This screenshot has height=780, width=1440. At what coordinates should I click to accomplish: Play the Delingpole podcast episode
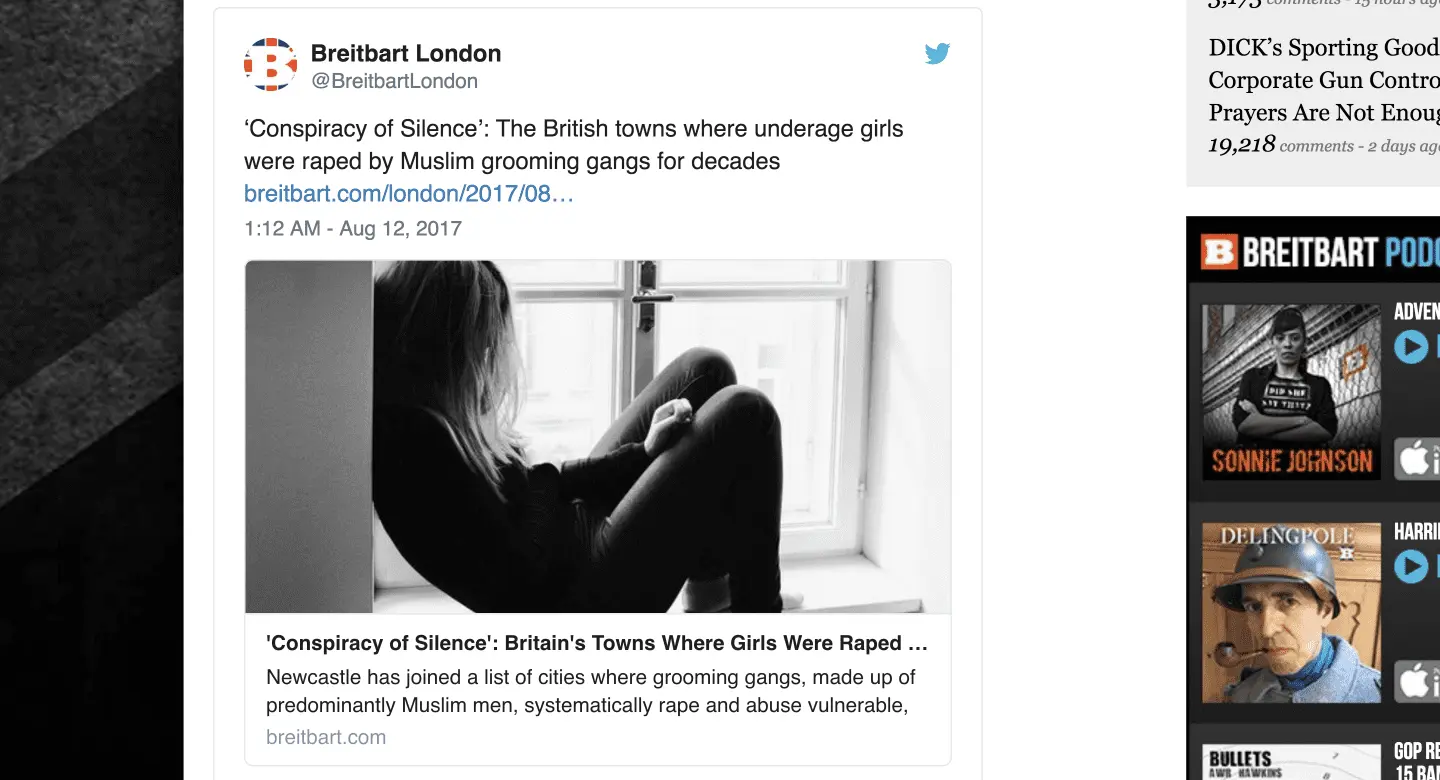(x=1411, y=566)
